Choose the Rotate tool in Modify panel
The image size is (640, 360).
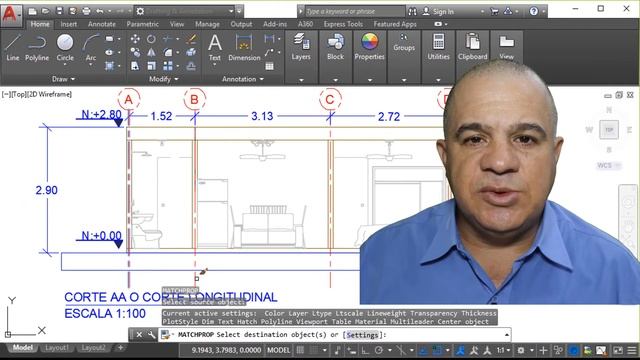[151, 39]
